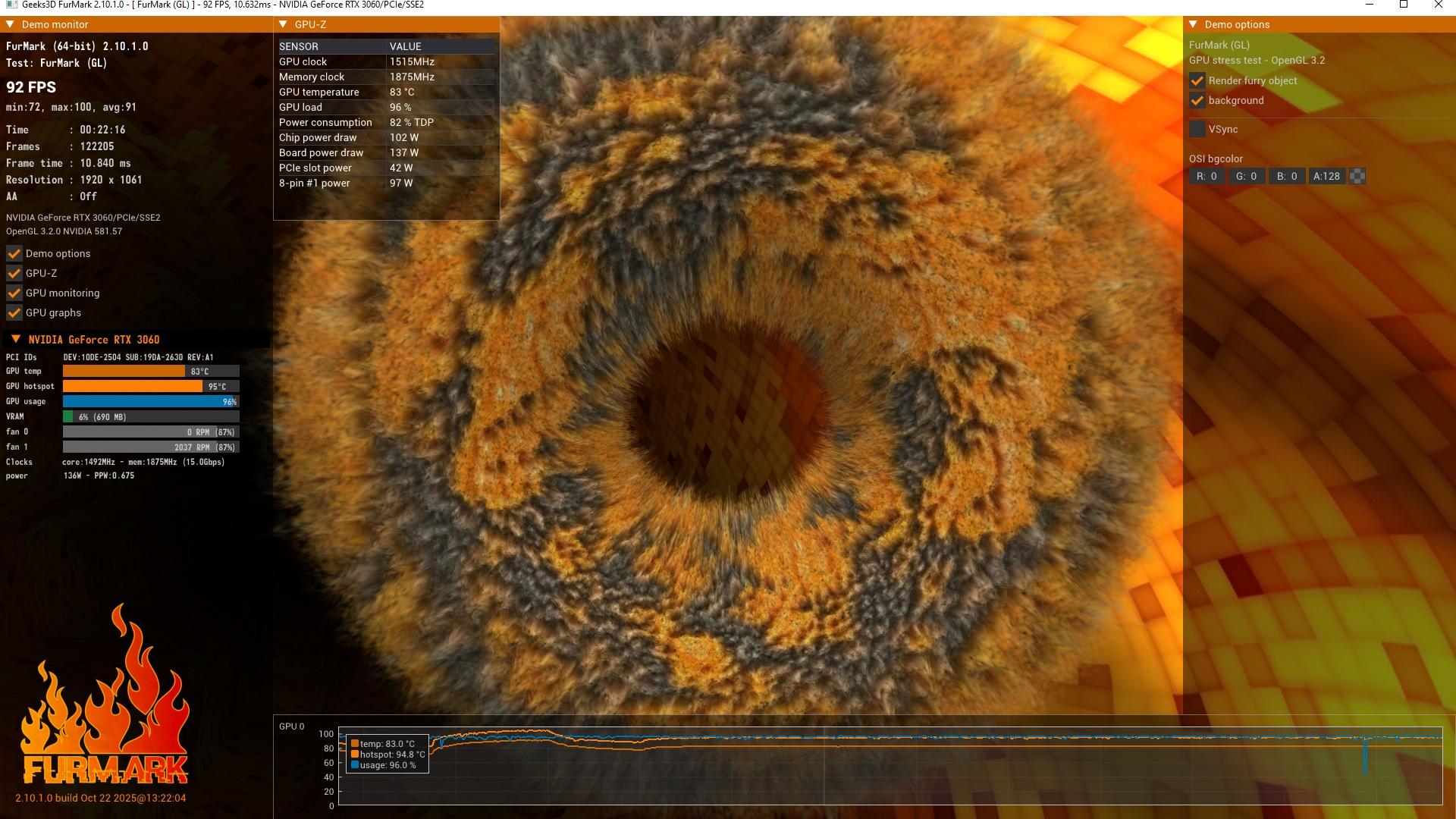Collapse the GPU-Z panel triangle
Viewport: 1456px width, 819px height.
click(283, 24)
